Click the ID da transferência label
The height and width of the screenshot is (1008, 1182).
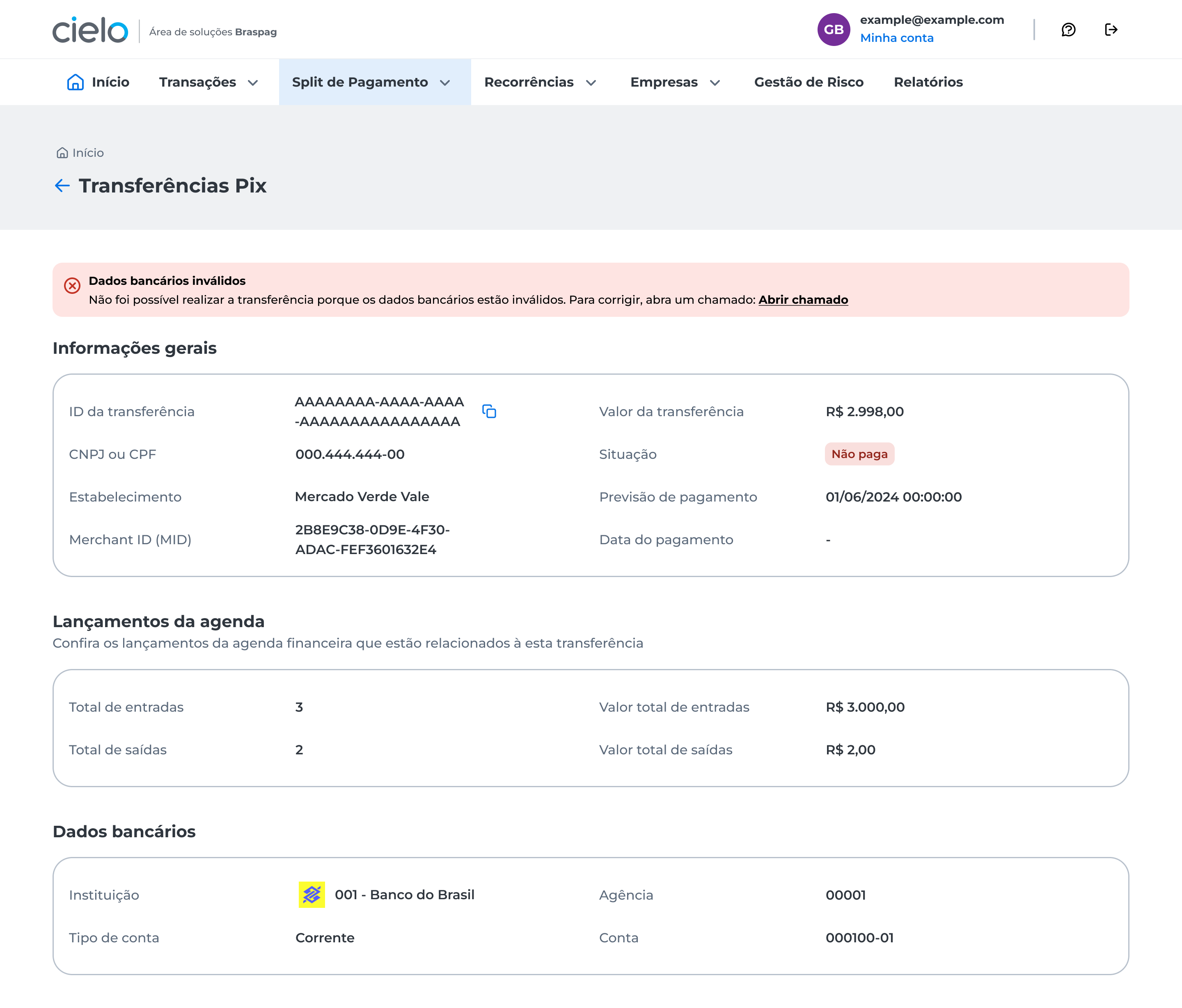tap(132, 411)
